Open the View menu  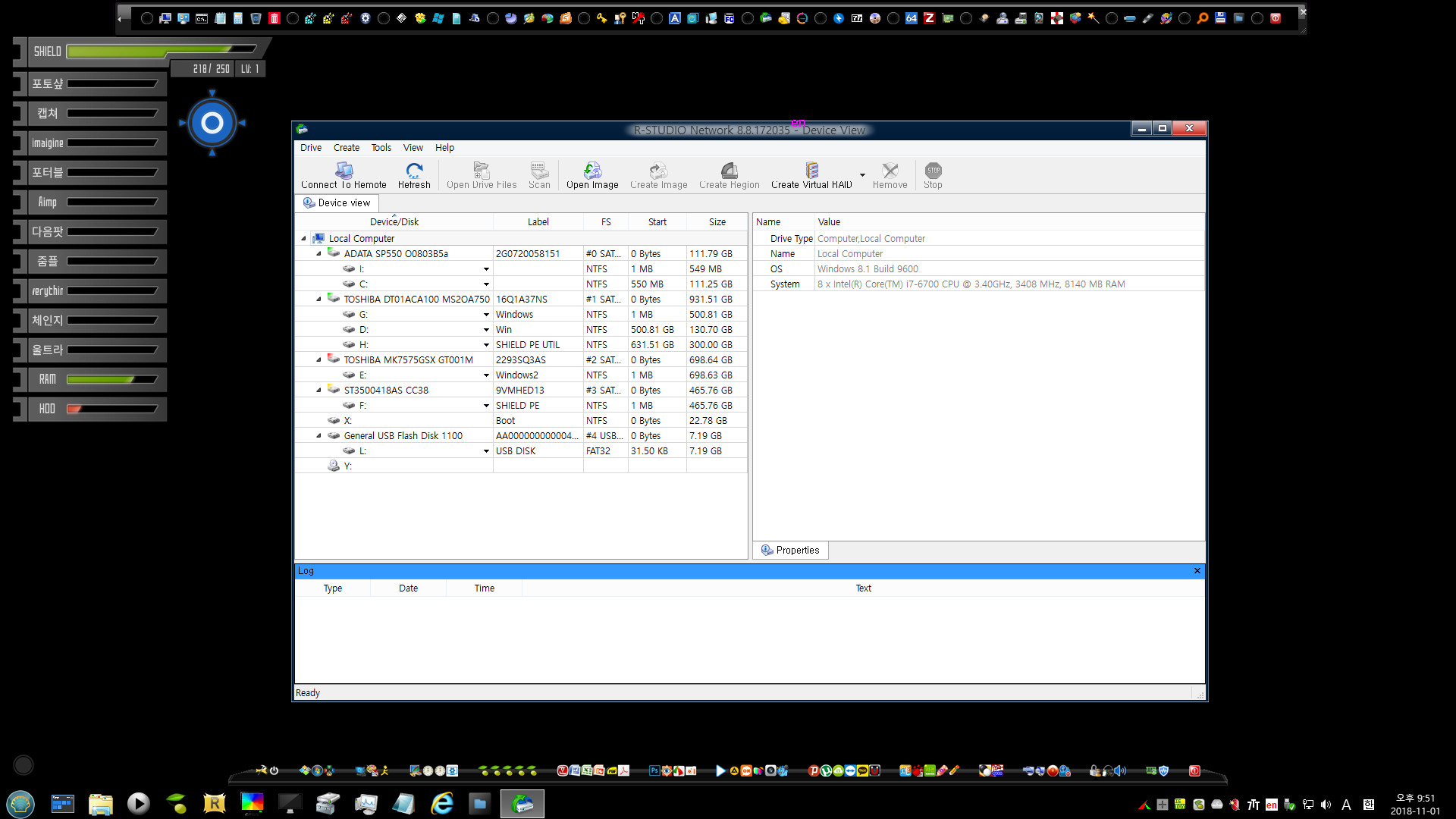click(x=413, y=148)
